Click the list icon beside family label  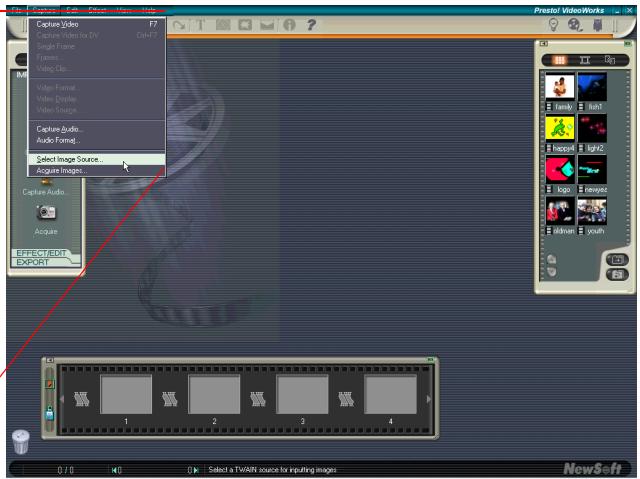[549, 106]
